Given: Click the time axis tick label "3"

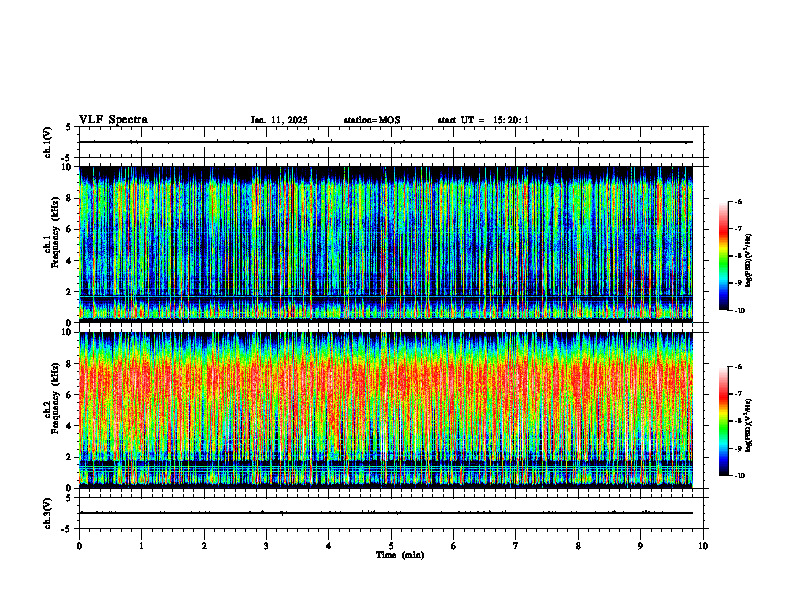Looking at the screenshot, I should coord(266,546).
